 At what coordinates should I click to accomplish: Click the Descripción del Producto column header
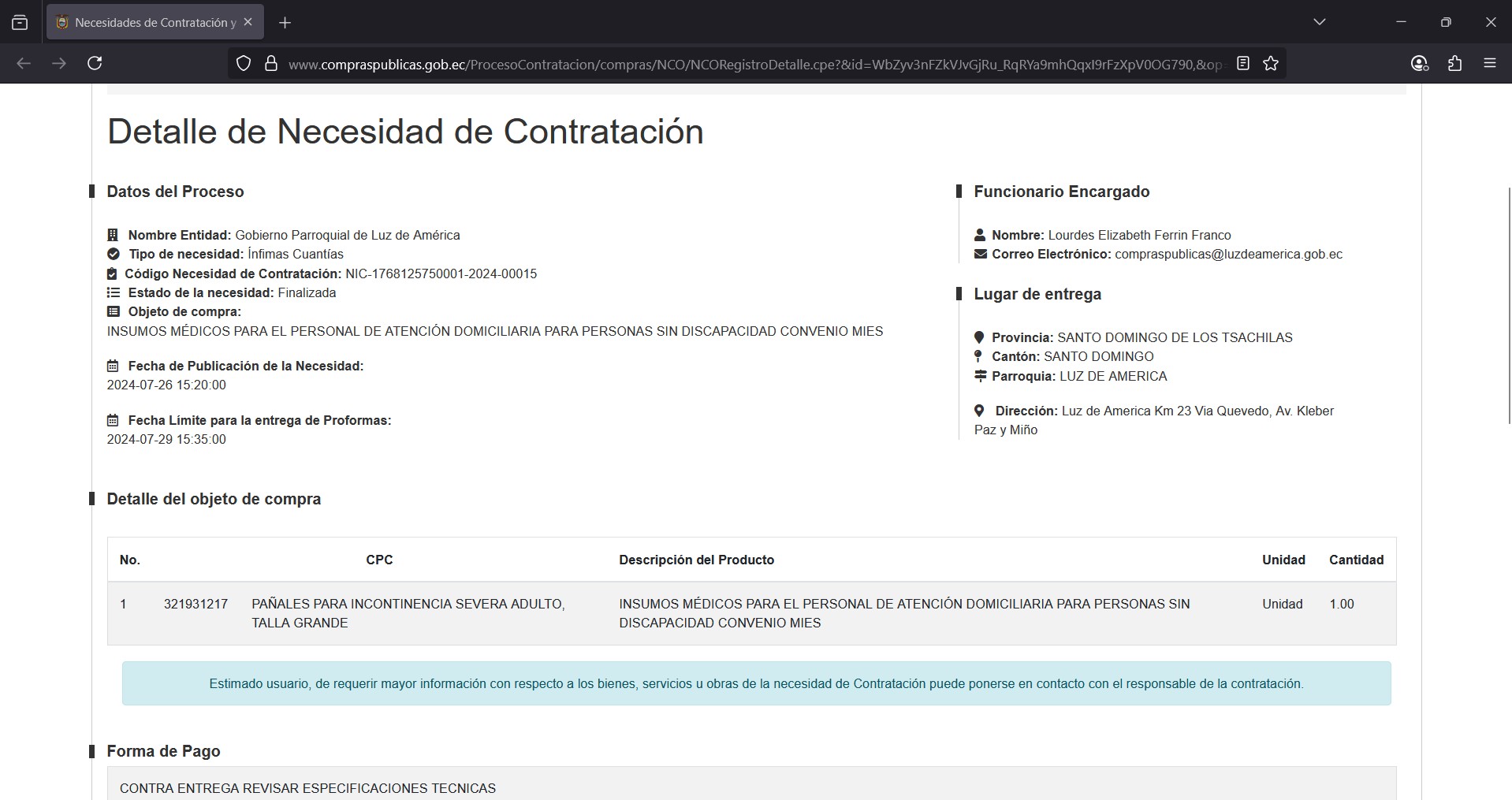tap(696, 560)
